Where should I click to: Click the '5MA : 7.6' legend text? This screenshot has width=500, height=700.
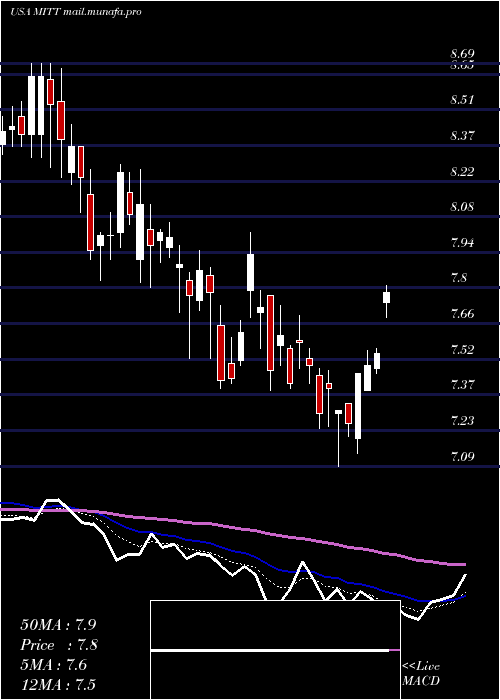54,665
